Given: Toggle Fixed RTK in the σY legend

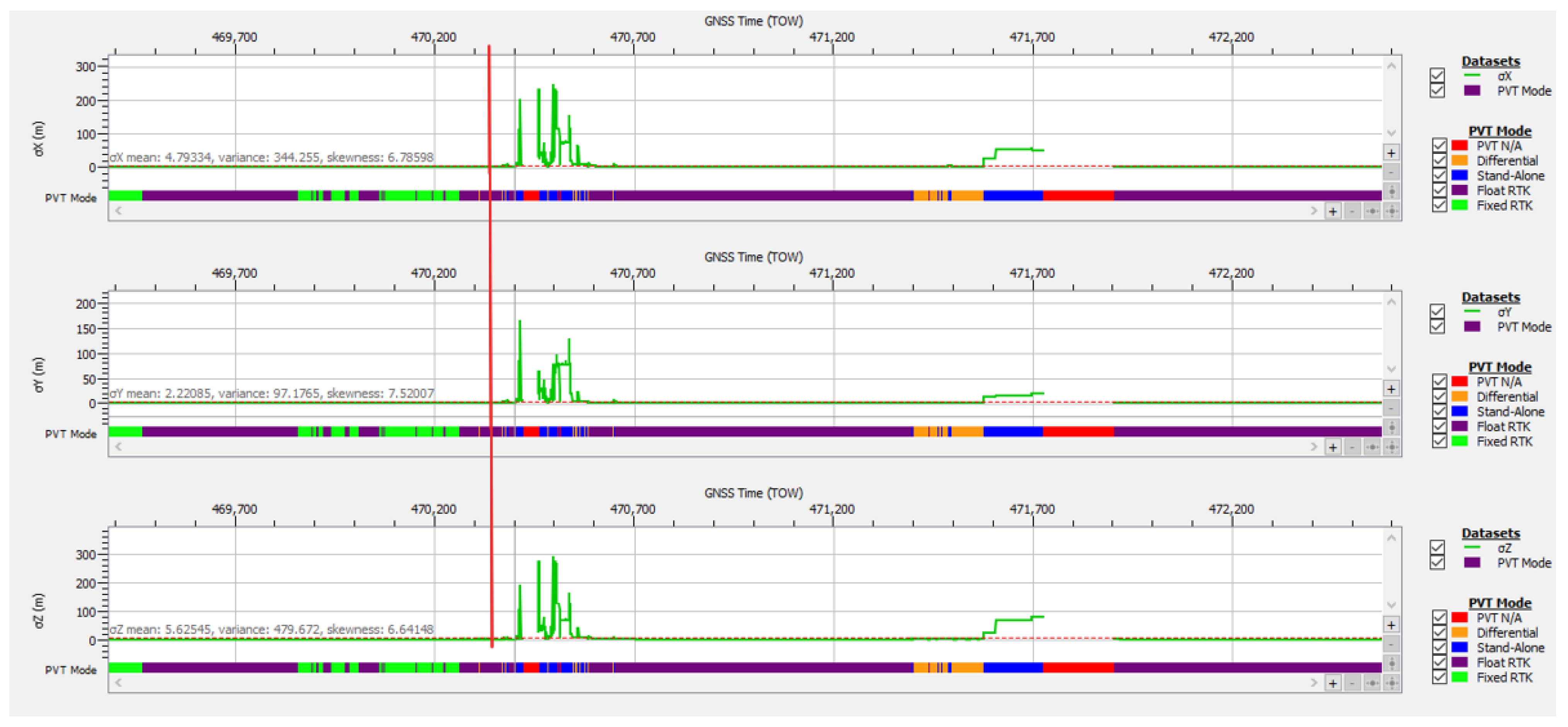Looking at the screenshot, I should point(1439,441).
